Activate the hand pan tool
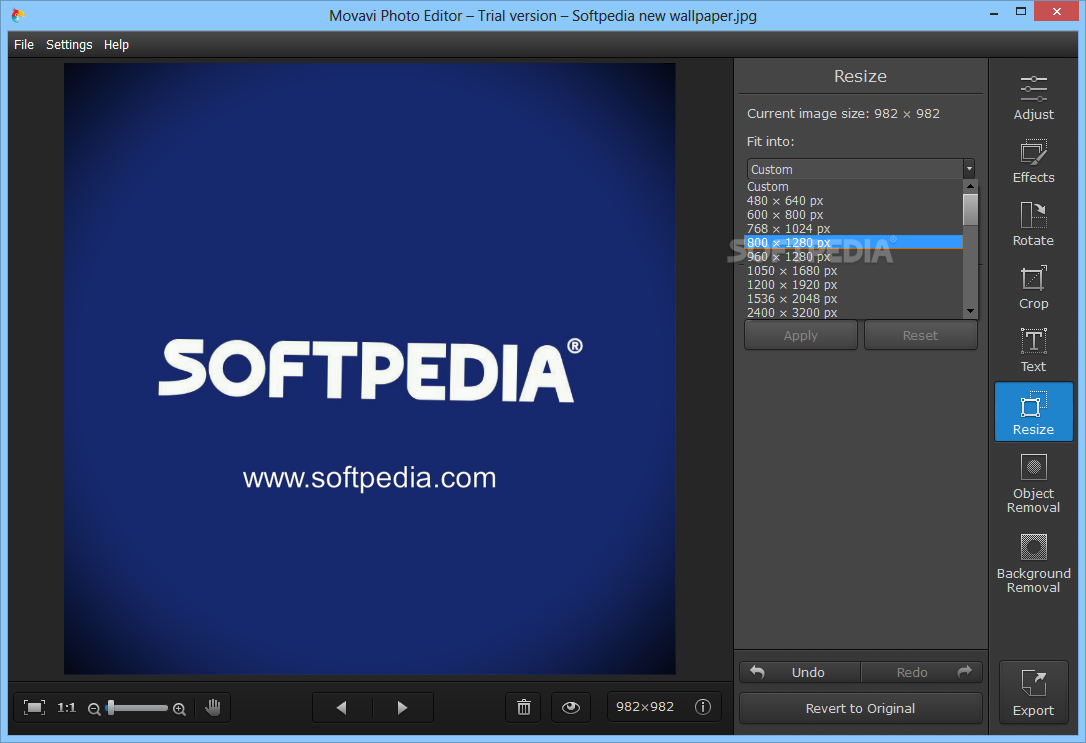 coord(213,707)
